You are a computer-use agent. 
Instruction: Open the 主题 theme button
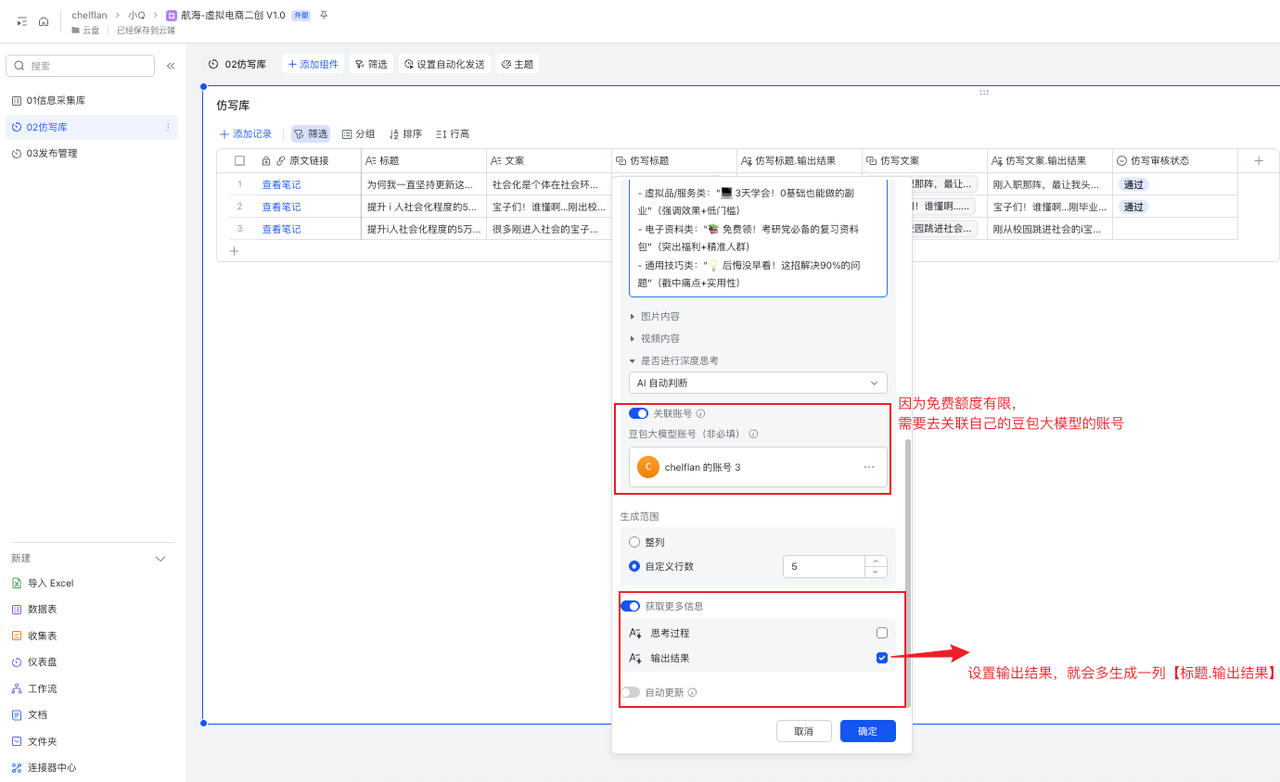coord(517,64)
